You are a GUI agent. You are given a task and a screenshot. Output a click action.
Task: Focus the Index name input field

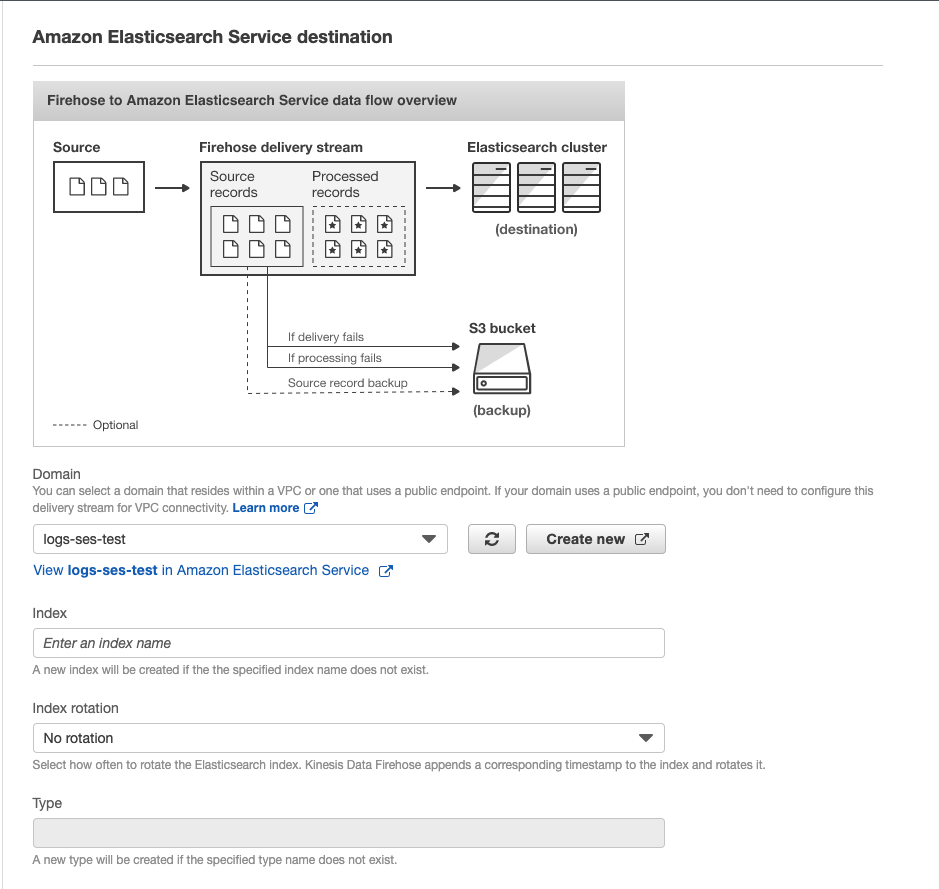(x=349, y=643)
